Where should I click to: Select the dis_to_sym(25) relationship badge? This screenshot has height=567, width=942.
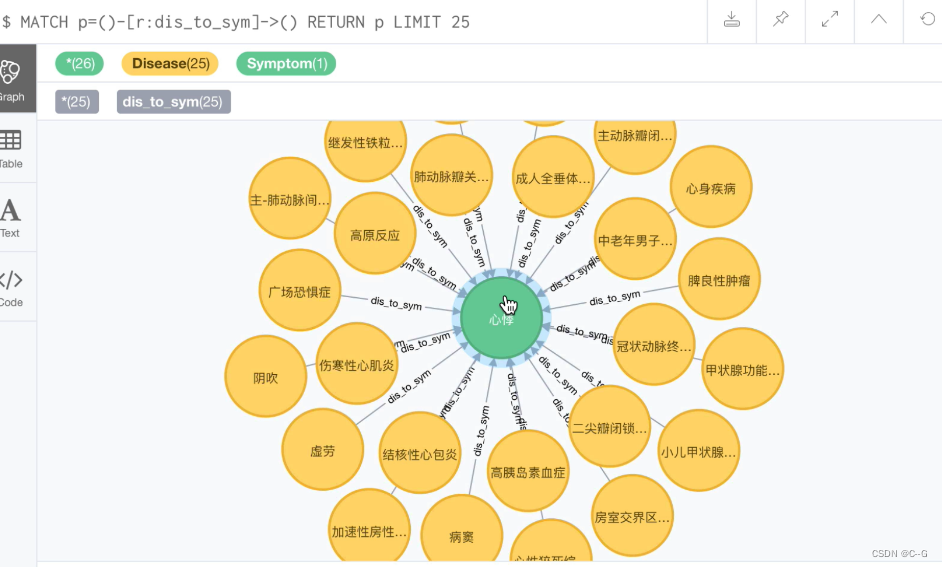click(x=174, y=102)
